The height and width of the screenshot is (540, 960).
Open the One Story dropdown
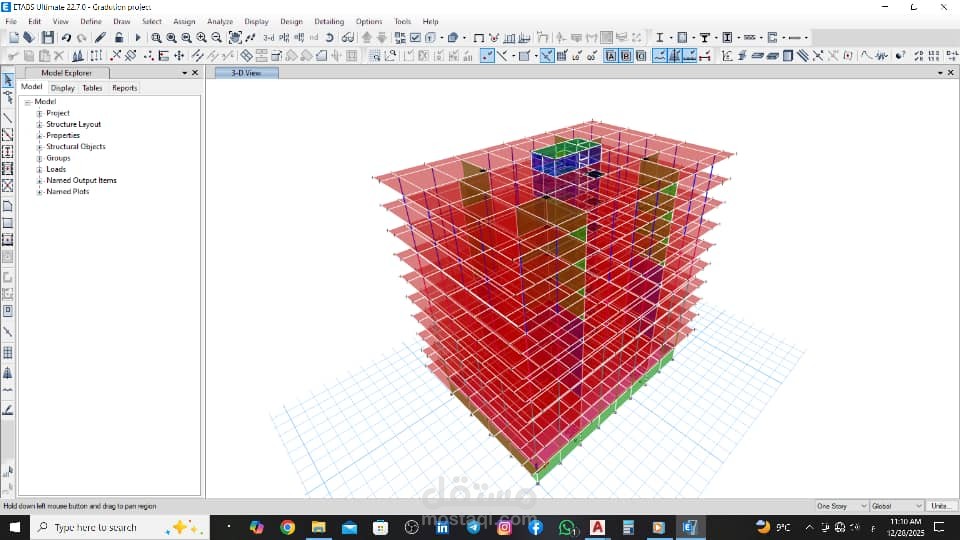841,506
